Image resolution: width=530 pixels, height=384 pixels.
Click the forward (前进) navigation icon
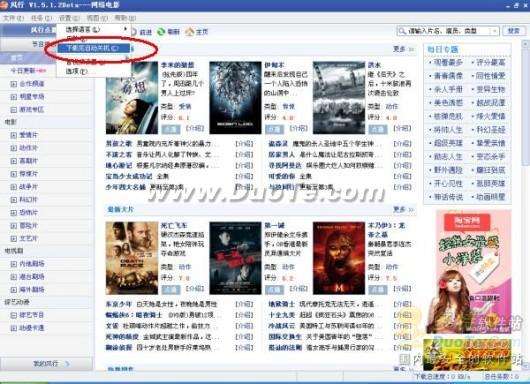[x=134, y=31]
